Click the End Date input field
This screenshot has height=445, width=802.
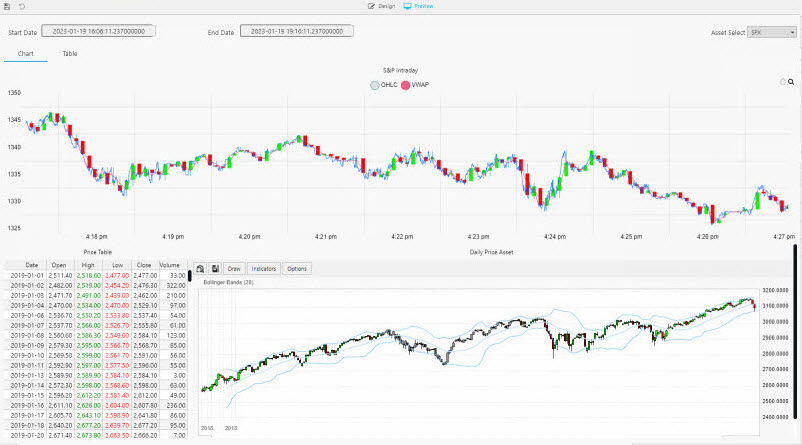click(296, 32)
